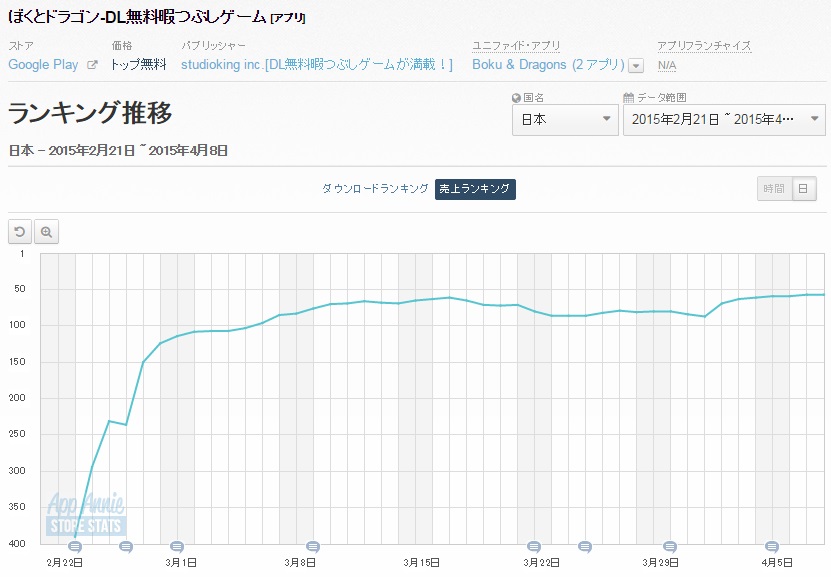Image resolution: width=831 pixels, height=577 pixels.
Task: Select the 売上ランキング tab
Action: [475, 189]
